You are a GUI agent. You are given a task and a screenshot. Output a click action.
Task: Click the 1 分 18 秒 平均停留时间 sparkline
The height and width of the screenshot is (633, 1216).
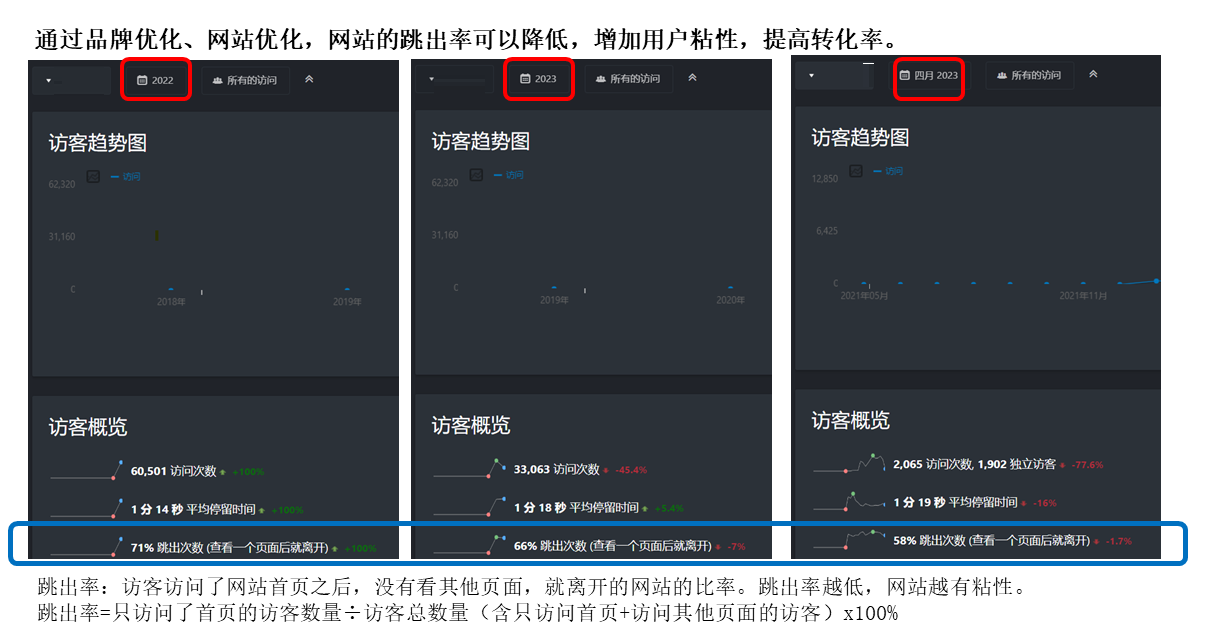[469, 507]
